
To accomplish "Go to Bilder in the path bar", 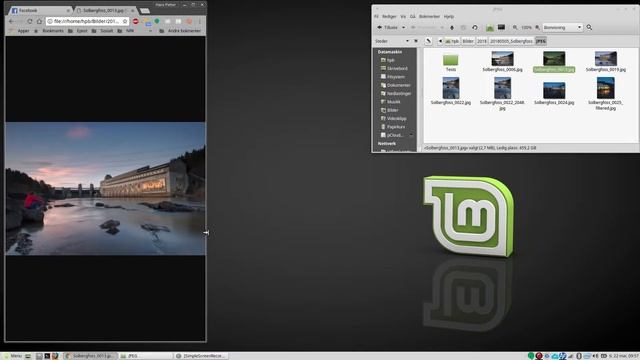I will [468, 41].
